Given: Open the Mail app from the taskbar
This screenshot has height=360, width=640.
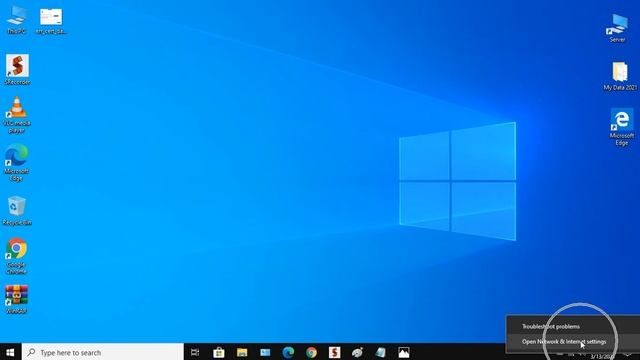Looking at the screenshot, I should pos(265,352).
